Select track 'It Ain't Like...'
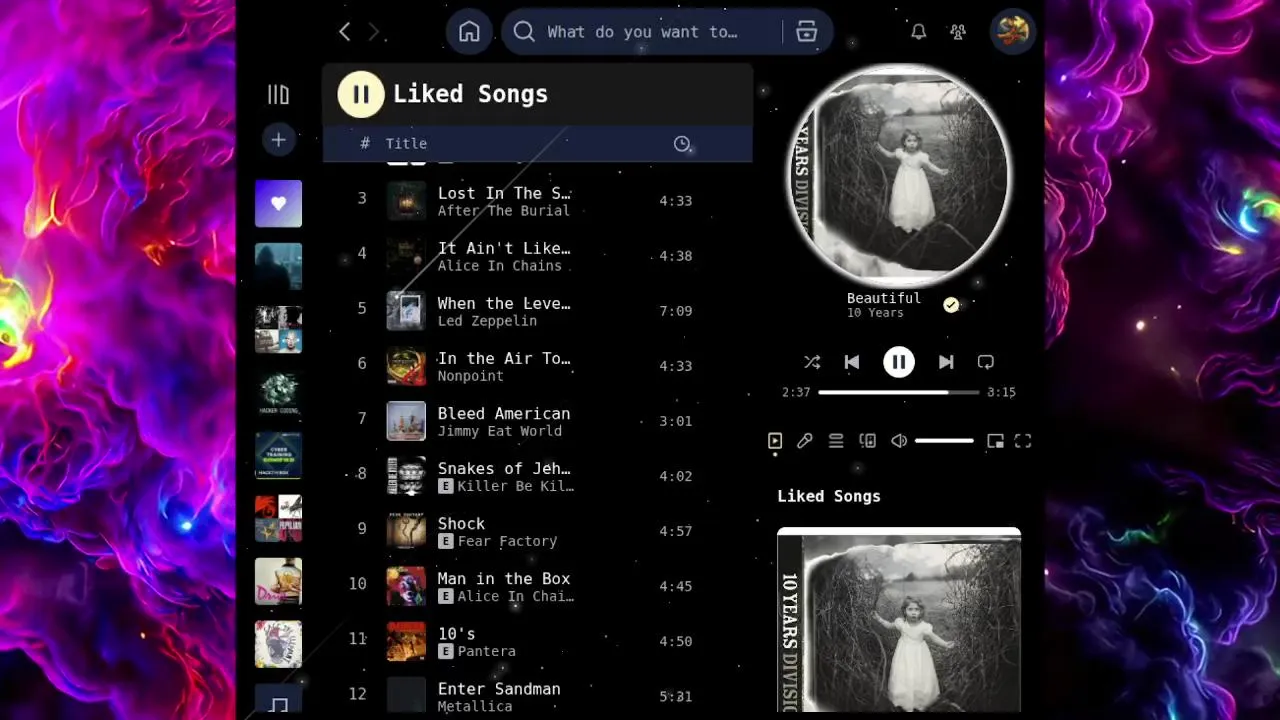This screenshot has width=1280, height=720. pyautogui.click(x=504, y=248)
